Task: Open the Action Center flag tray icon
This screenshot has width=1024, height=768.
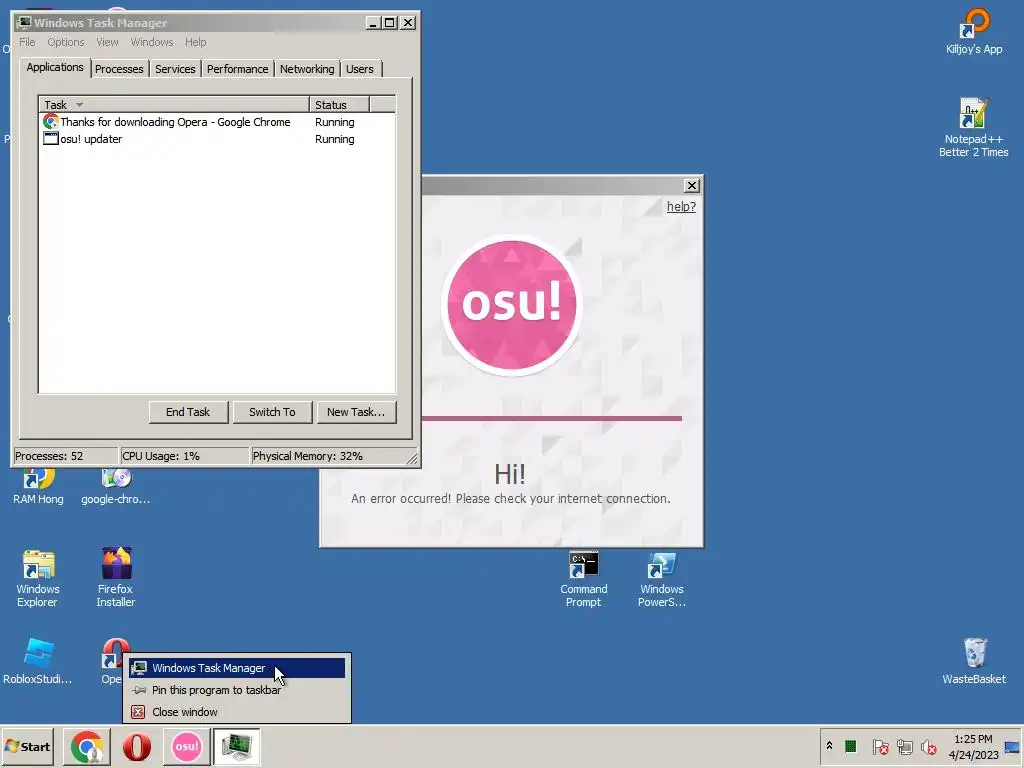Action: (x=880, y=746)
